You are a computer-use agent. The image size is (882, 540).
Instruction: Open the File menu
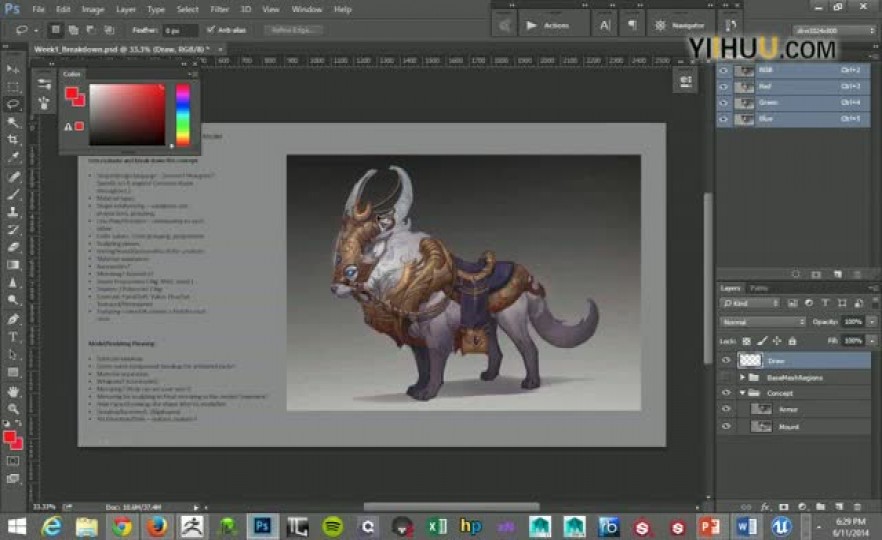coord(38,10)
